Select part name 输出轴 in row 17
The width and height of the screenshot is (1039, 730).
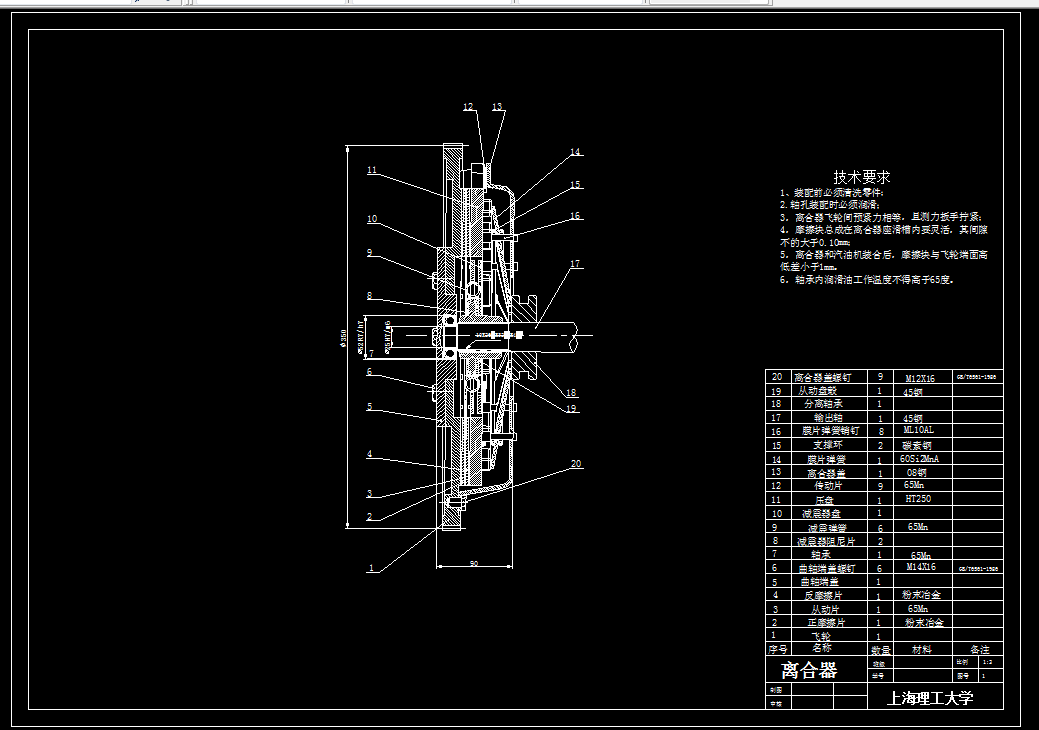click(828, 418)
